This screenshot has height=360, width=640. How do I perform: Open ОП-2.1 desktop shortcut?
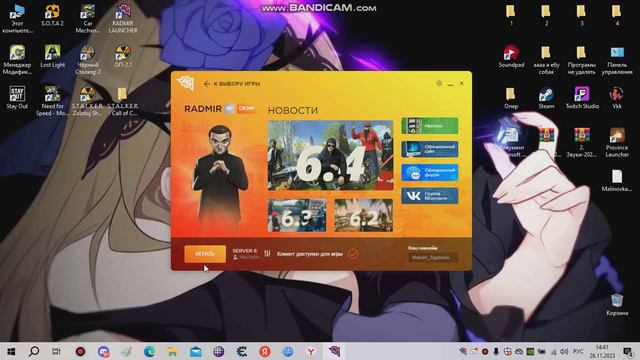pos(123,57)
